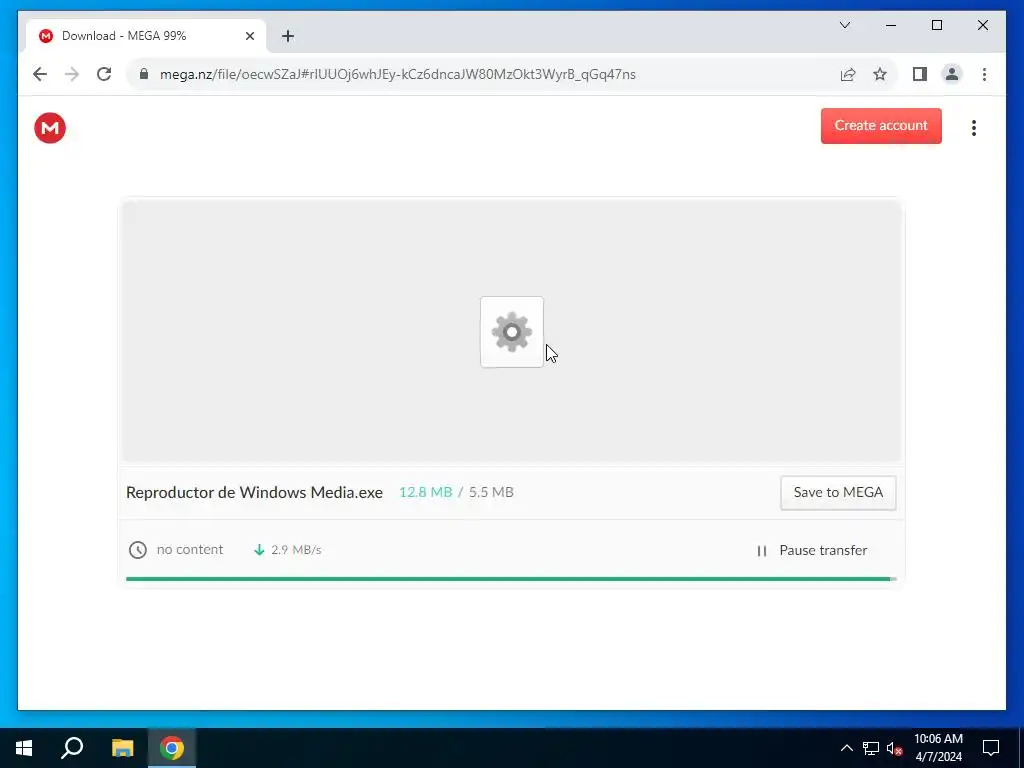1024x768 pixels.
Task: Click the gear file preview thumbnail
Action: coord(512,332)
